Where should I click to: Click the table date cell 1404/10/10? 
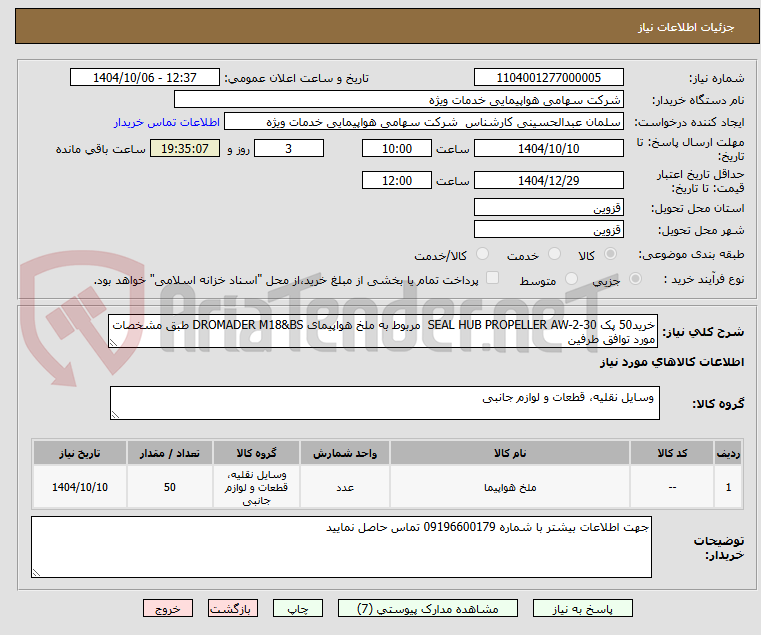point(80,487)
